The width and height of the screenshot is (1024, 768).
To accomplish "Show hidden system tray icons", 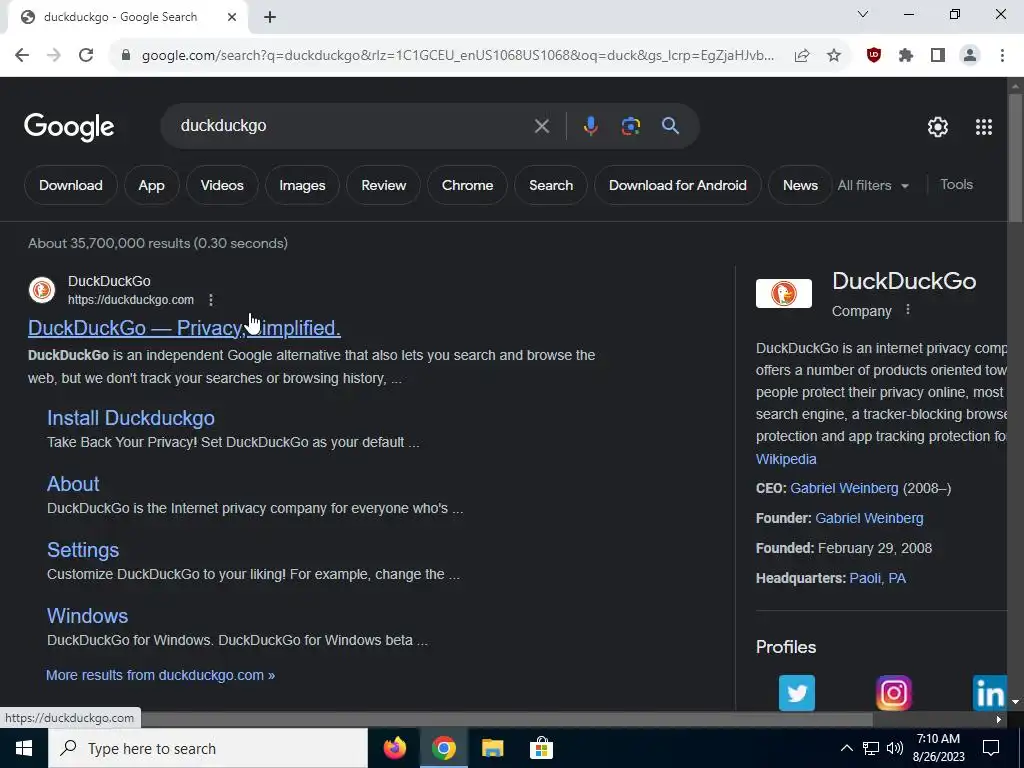I will 846,748.
